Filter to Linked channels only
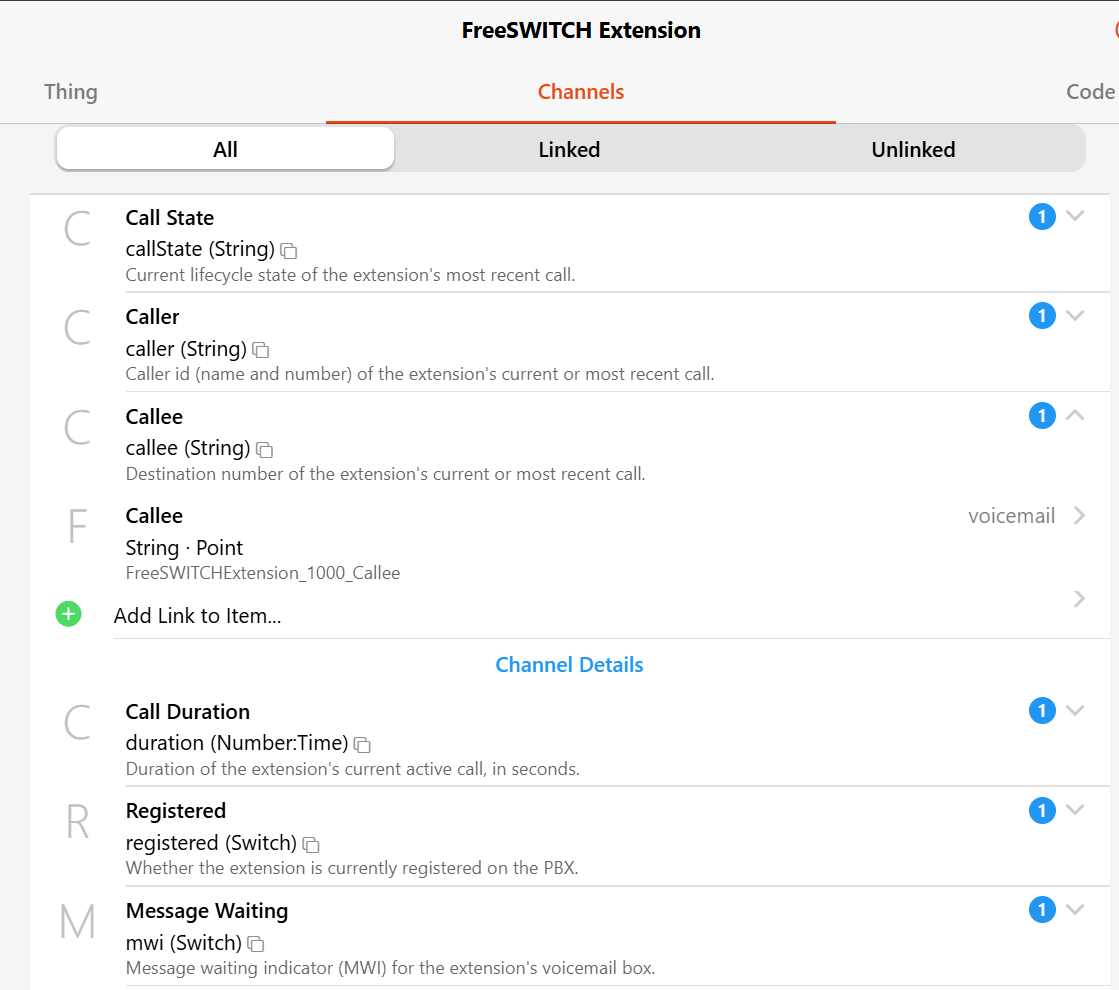 569,149
